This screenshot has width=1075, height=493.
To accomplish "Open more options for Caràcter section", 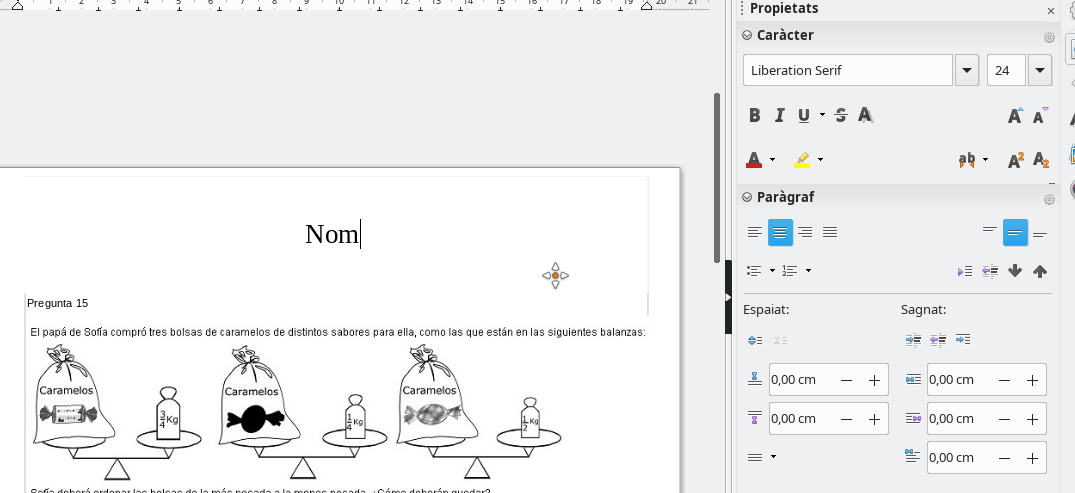I will (1048, 37).
